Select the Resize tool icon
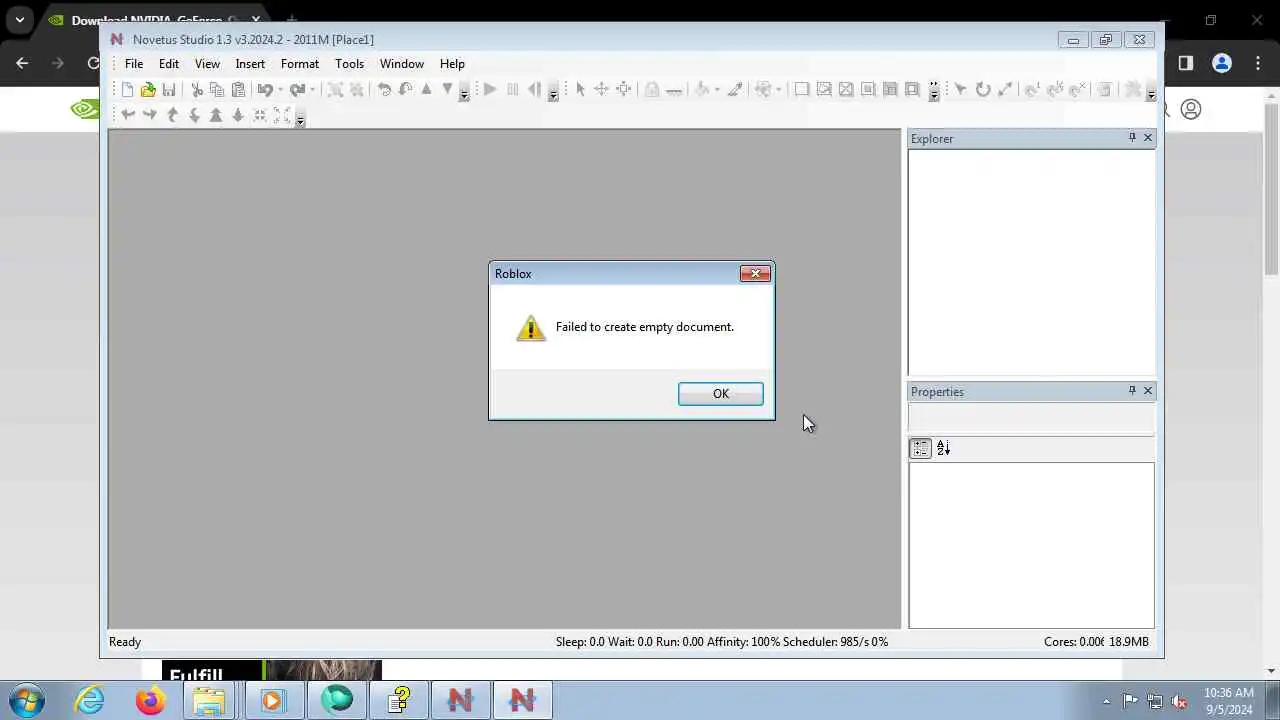The image size is (1280, 720). (623, 90)
